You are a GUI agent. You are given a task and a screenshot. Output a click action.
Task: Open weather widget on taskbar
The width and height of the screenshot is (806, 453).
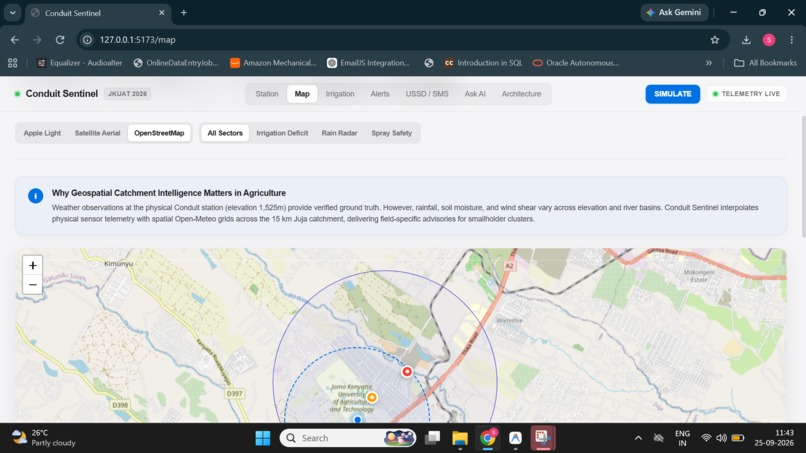point(44,438)
